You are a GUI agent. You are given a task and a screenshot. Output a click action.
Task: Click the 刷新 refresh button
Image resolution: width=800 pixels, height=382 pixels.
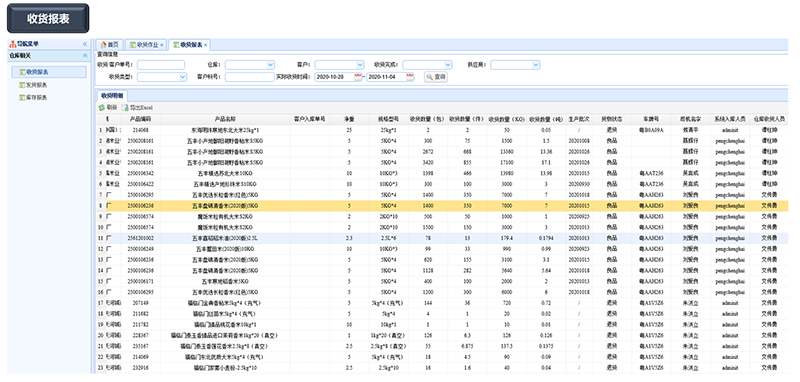point(108,108)
